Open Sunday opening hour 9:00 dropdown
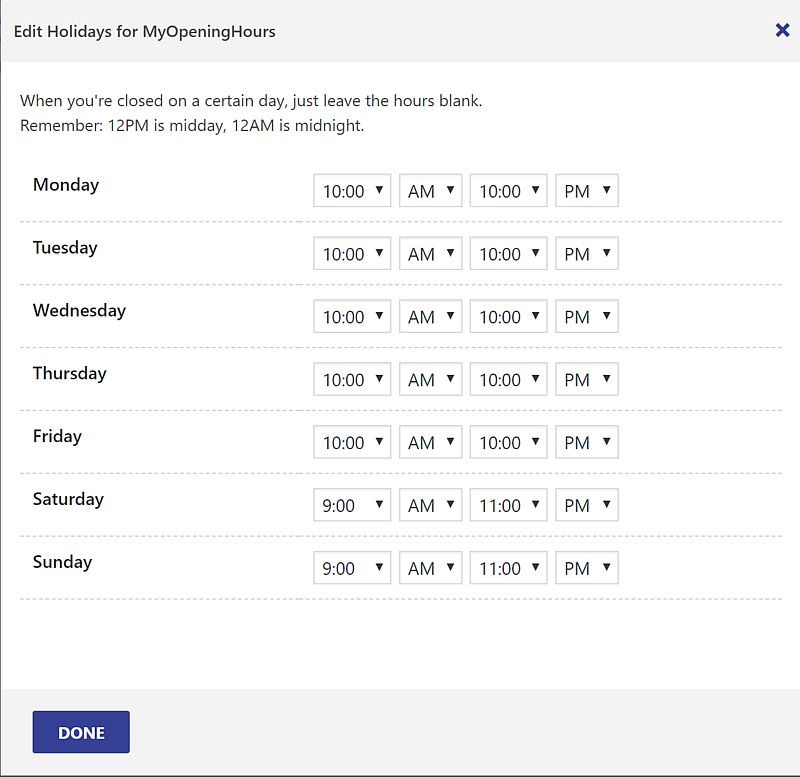 pyautogui.click(x=352, y=567)
